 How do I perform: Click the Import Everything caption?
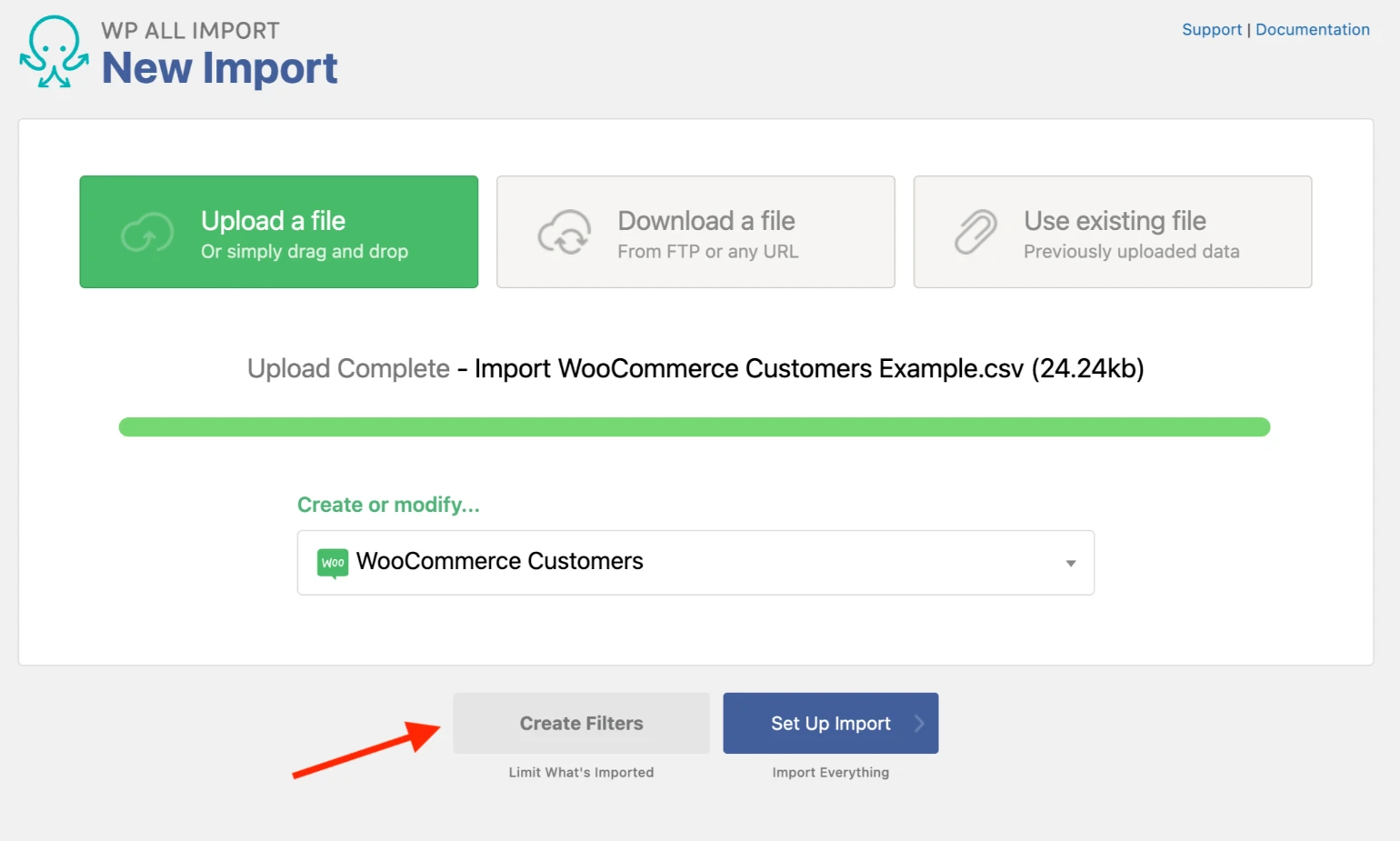[831, 772]
